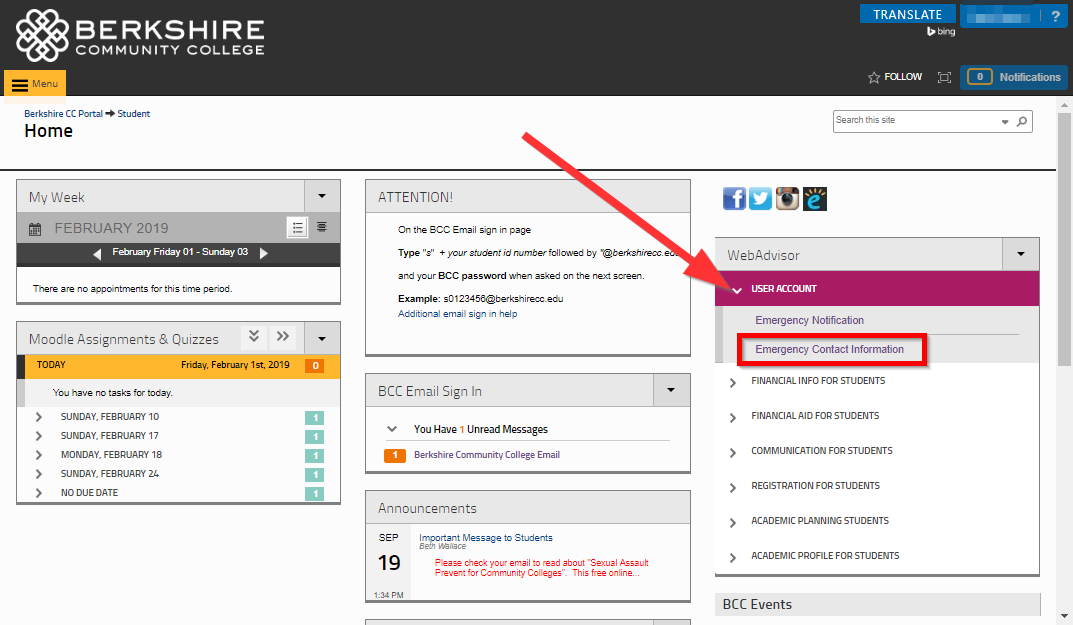1073x625 pixels.
Task: Click the Student breadcrumb link
Action: 133,114
